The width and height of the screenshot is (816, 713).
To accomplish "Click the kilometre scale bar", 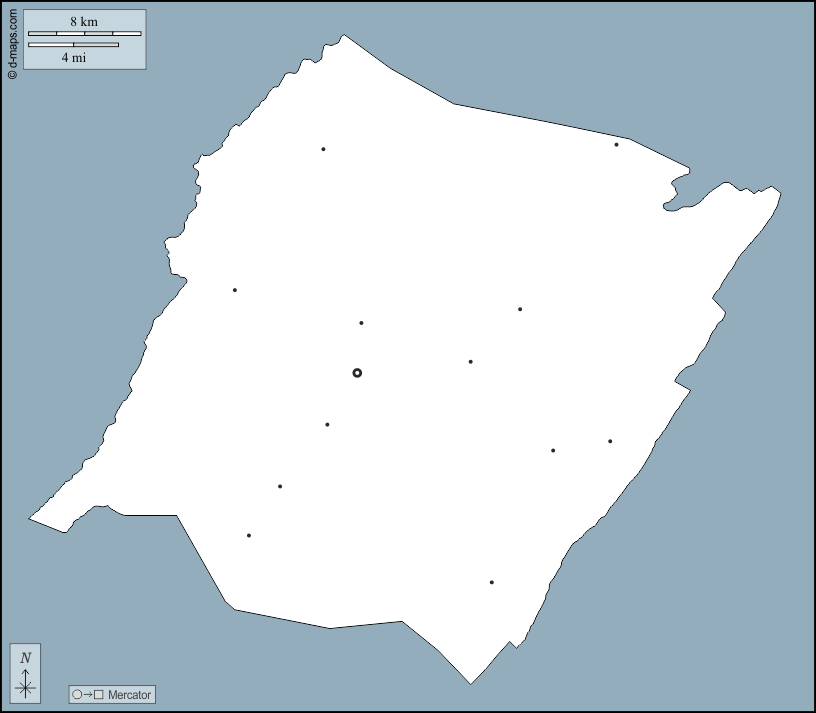I will point(84,33).
